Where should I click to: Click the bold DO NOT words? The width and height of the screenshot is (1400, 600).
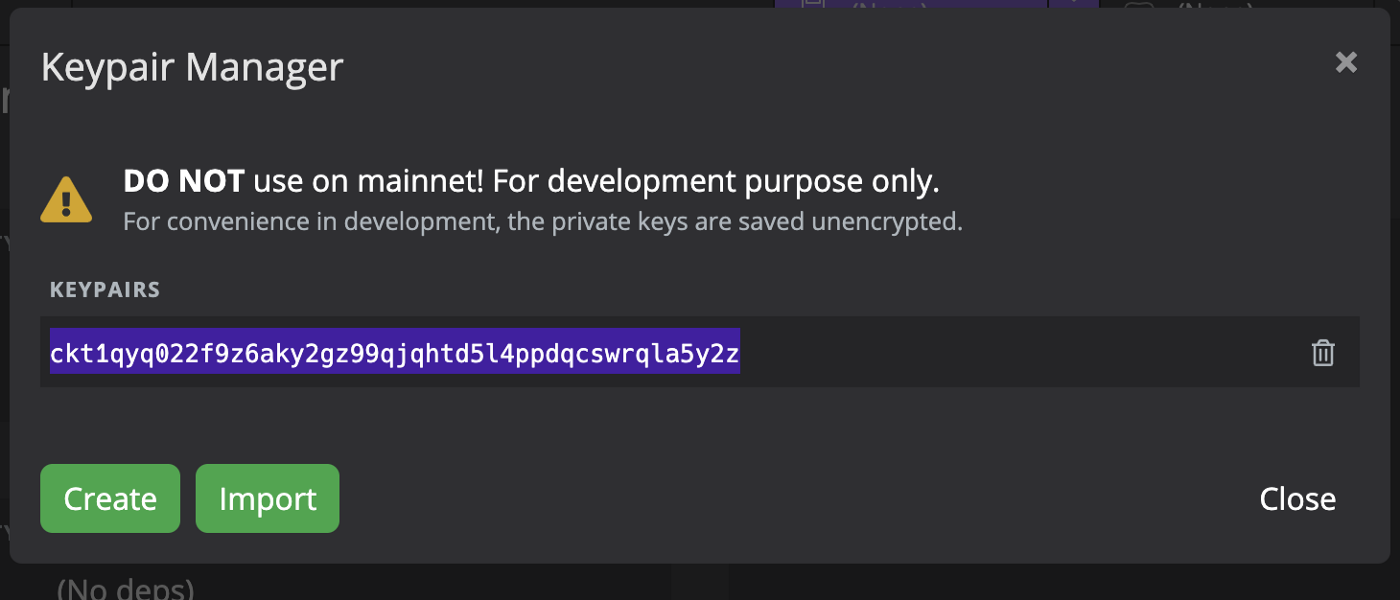[183, 181]
